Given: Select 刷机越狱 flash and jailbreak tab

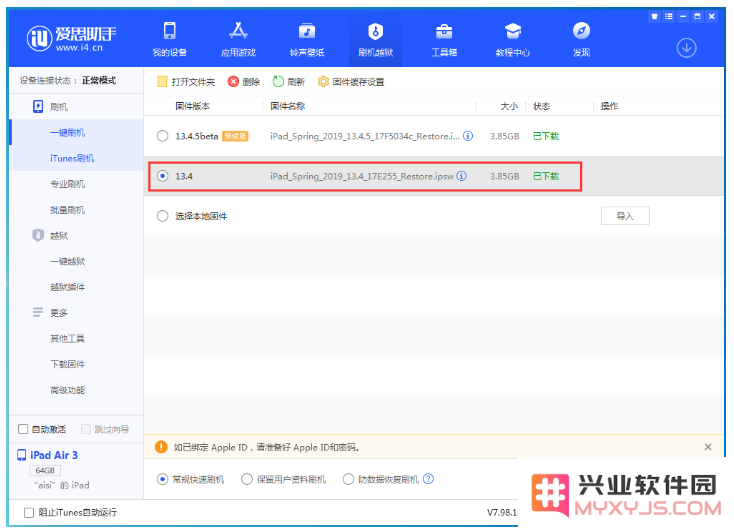Looking at the screenshot, I should click(x=375, y=39).
